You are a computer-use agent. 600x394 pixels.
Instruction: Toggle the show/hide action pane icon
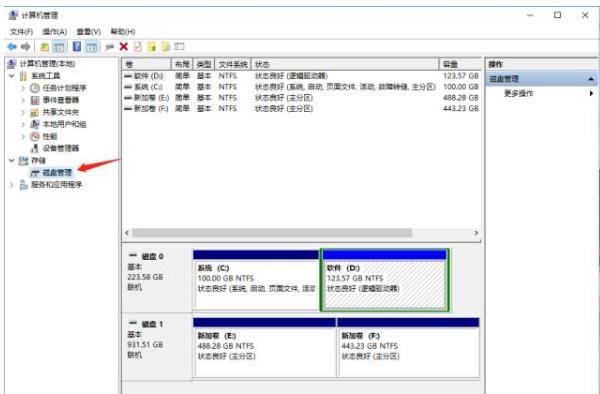tap(91, 47)
